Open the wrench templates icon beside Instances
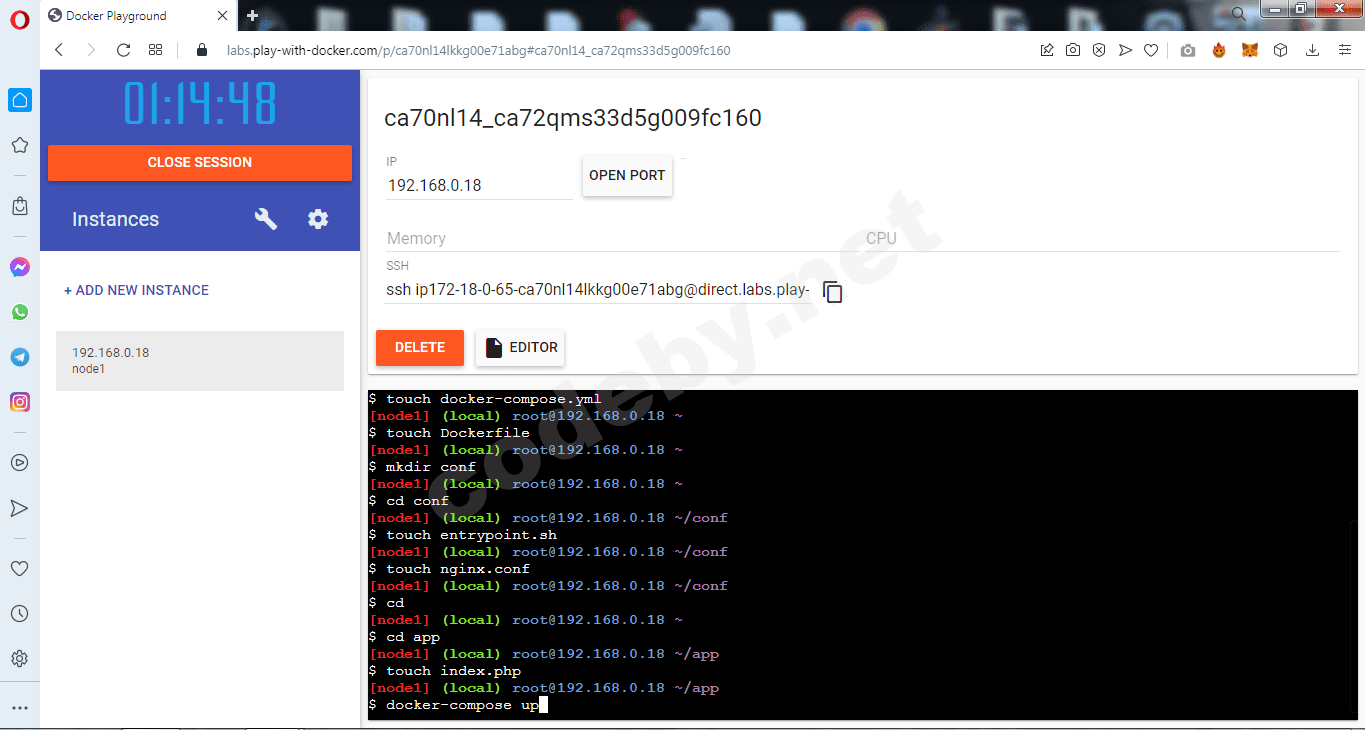The height and width of the screenshot is (730, 1365). tap(266, 219)
